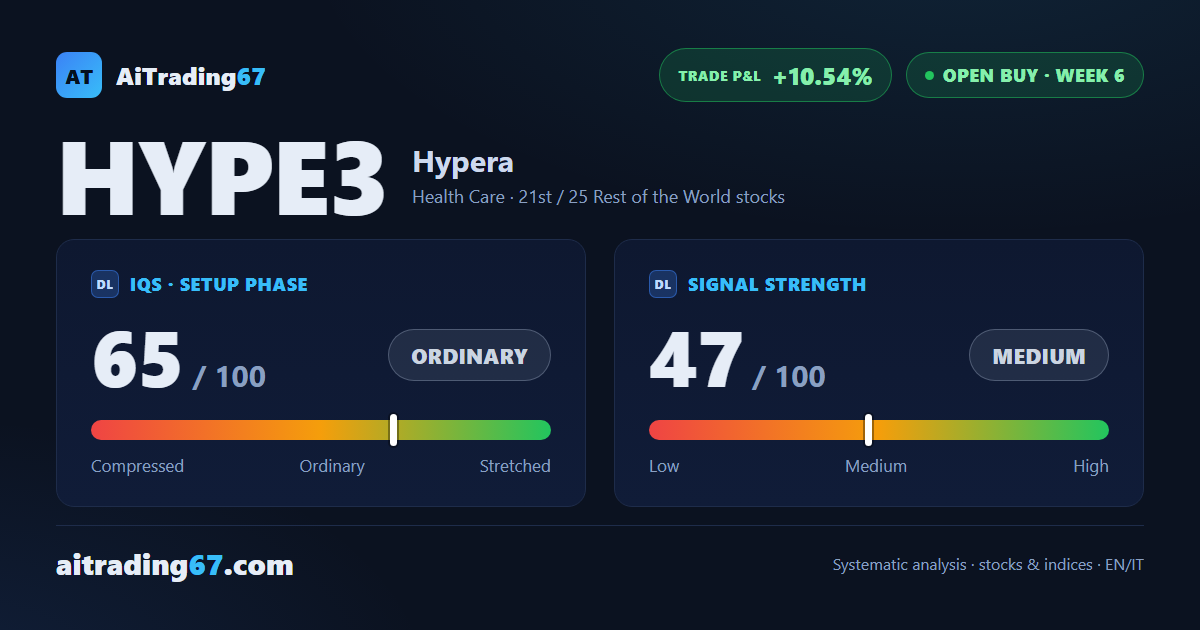This screenshot has width=1200, height=630.
Task: Click the HYPE3 ticker heading
Action: [x=223, y=179]
